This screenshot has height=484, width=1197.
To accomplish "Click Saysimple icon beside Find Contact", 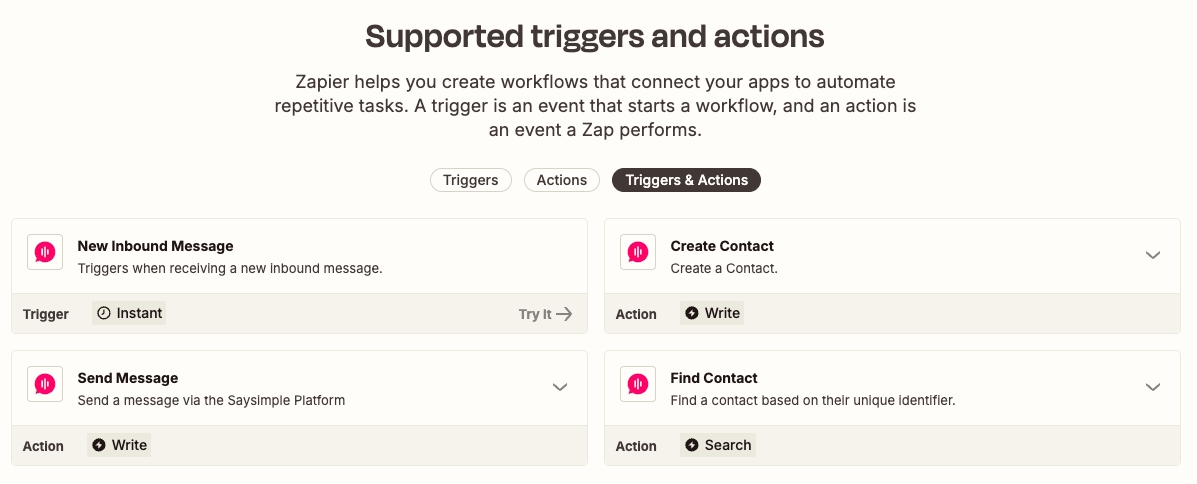I will [637, 384].
